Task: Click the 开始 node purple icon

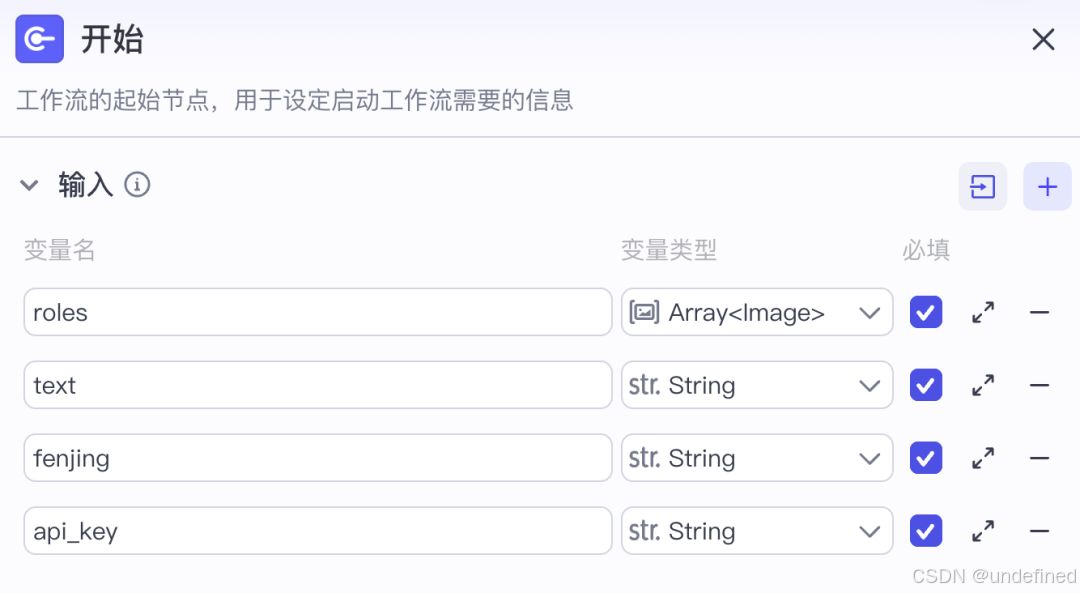Action: [40, 39]
